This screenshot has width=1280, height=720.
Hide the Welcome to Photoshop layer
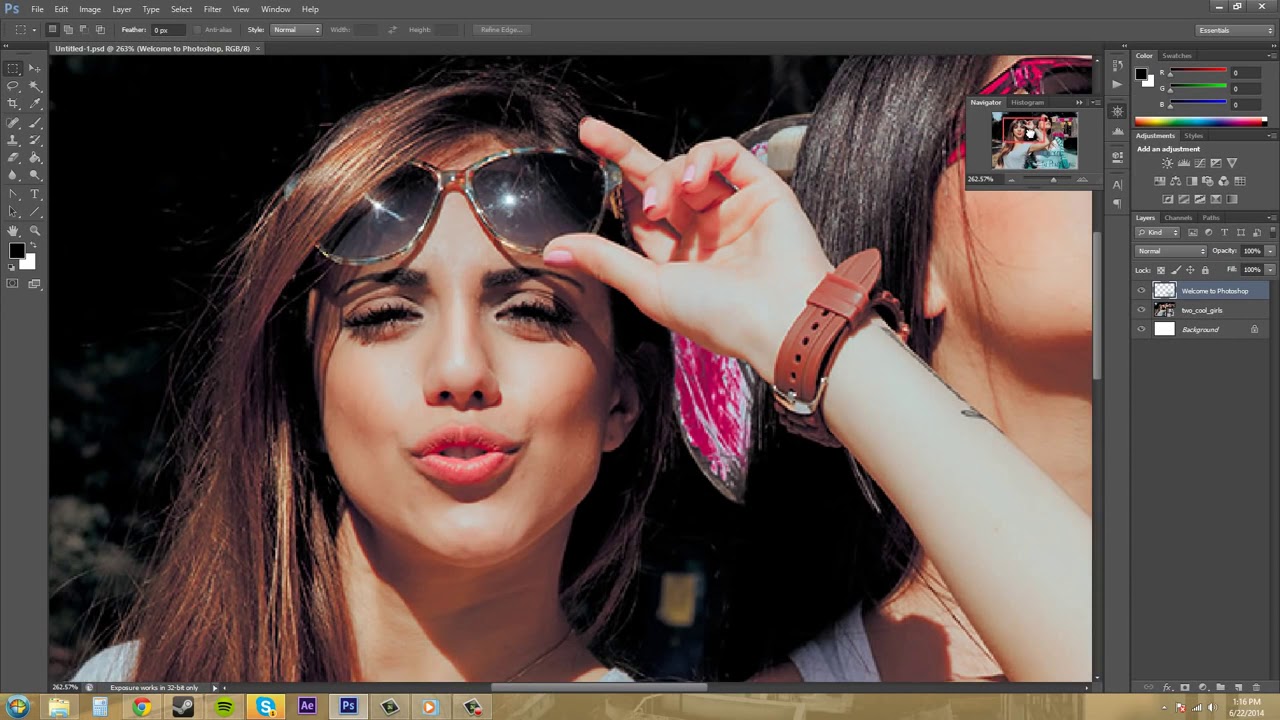(1141, 291)
